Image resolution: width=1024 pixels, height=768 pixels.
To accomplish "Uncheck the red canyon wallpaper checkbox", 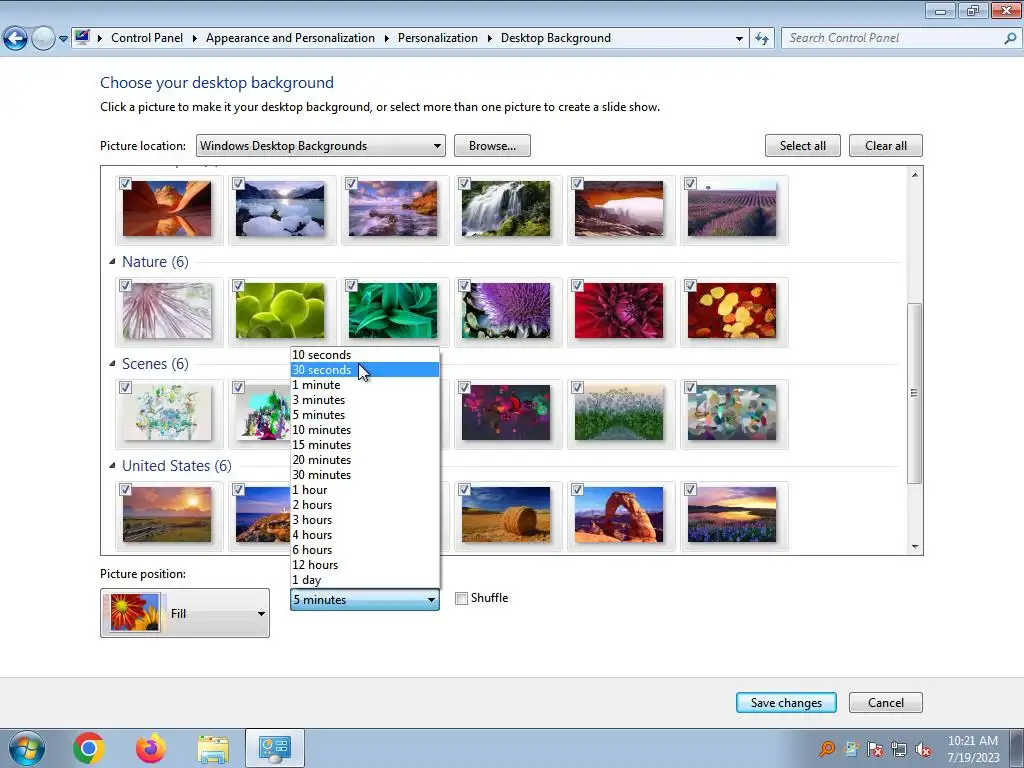I will (x=125, y=184).
